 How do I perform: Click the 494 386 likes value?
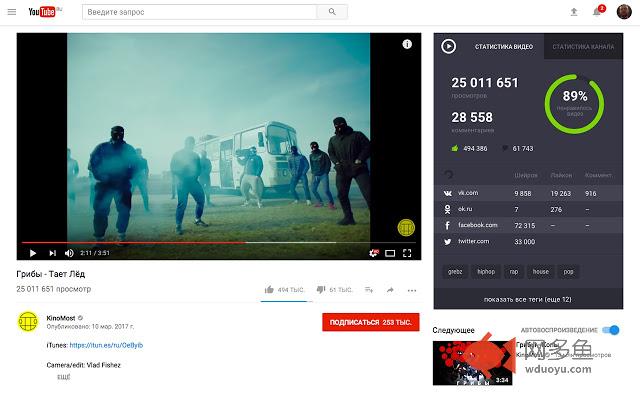click(475, 149)
